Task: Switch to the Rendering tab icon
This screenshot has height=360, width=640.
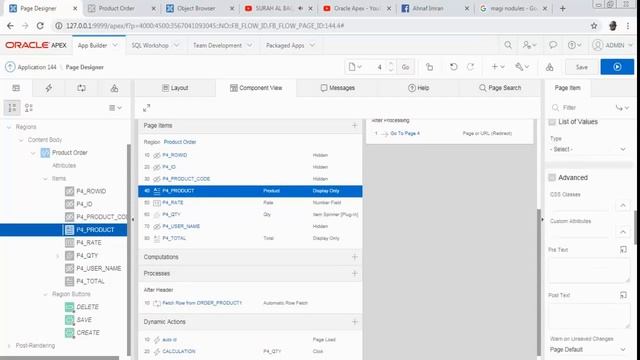Action: 16,88
